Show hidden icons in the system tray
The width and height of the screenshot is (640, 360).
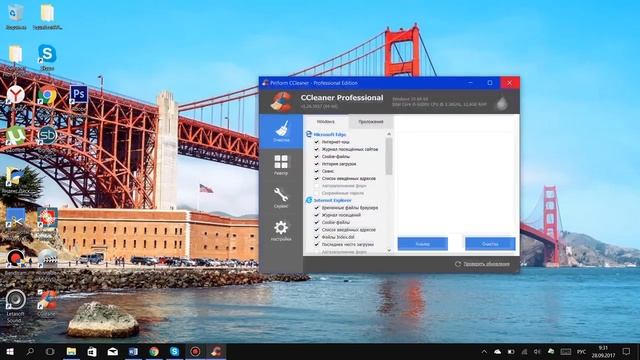[x=484, y=351]
